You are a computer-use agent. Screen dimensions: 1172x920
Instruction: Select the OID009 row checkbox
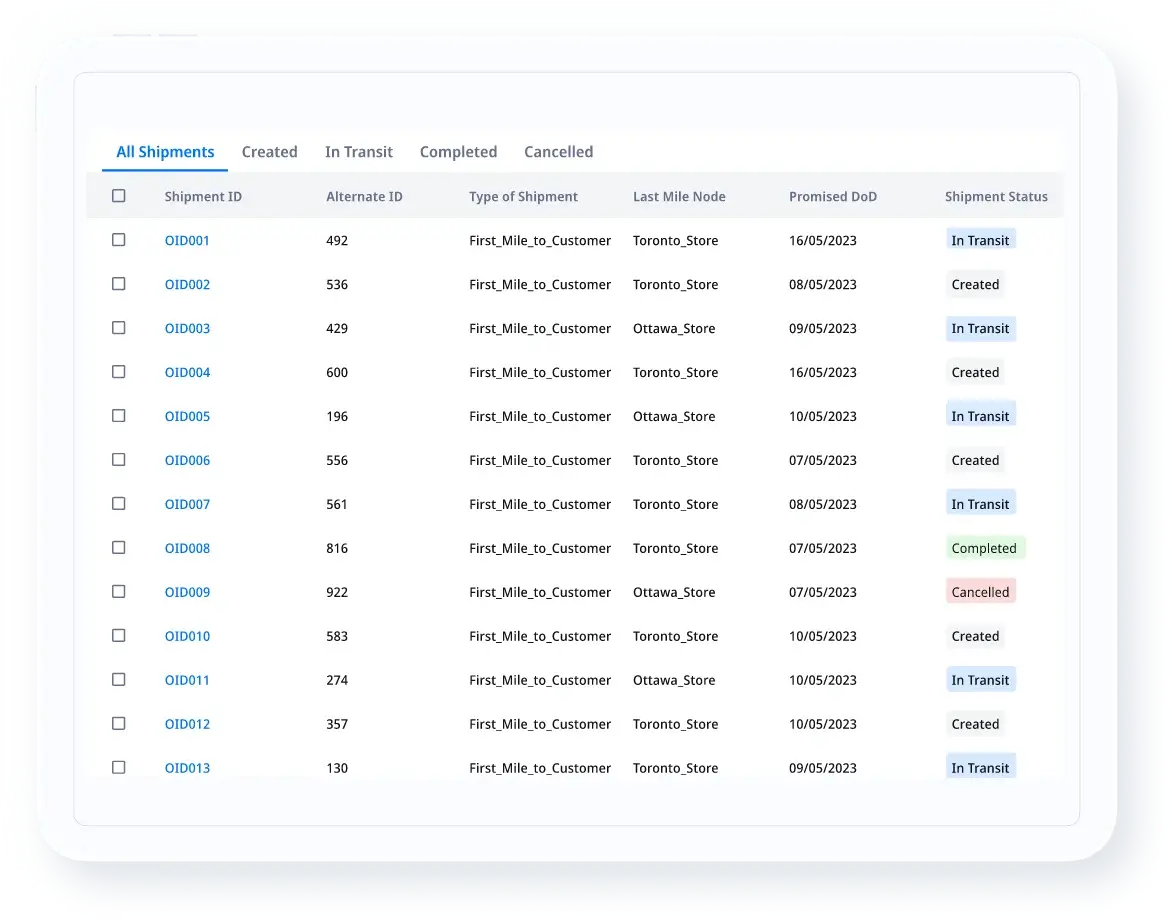(119, 592)
